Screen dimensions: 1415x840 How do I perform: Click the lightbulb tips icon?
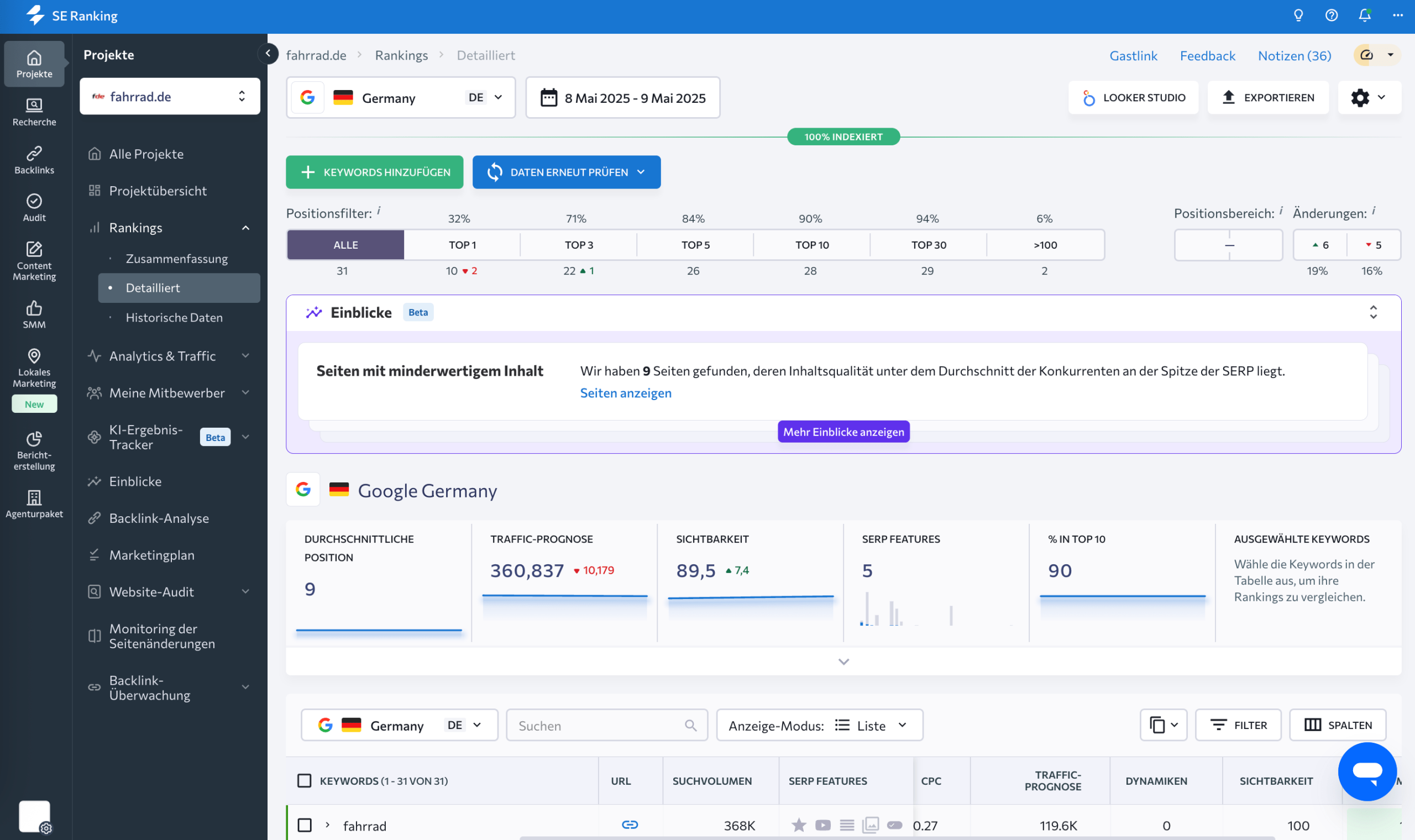tap(1298, 16)
